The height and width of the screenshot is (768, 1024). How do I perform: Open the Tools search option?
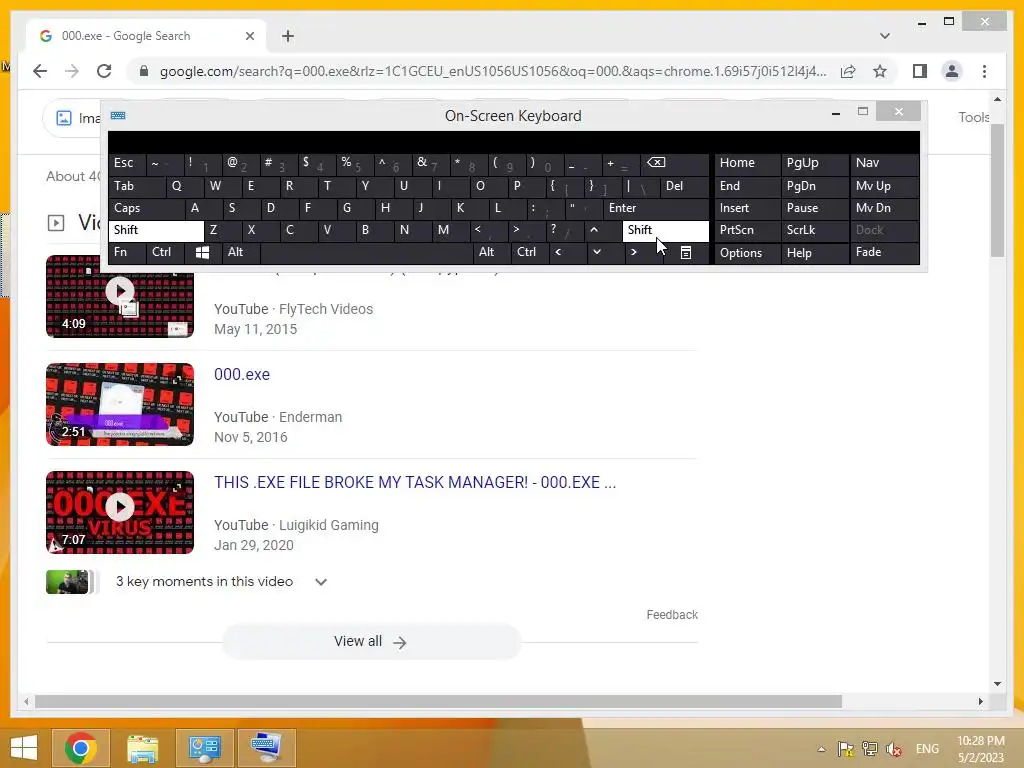(973, 117)
